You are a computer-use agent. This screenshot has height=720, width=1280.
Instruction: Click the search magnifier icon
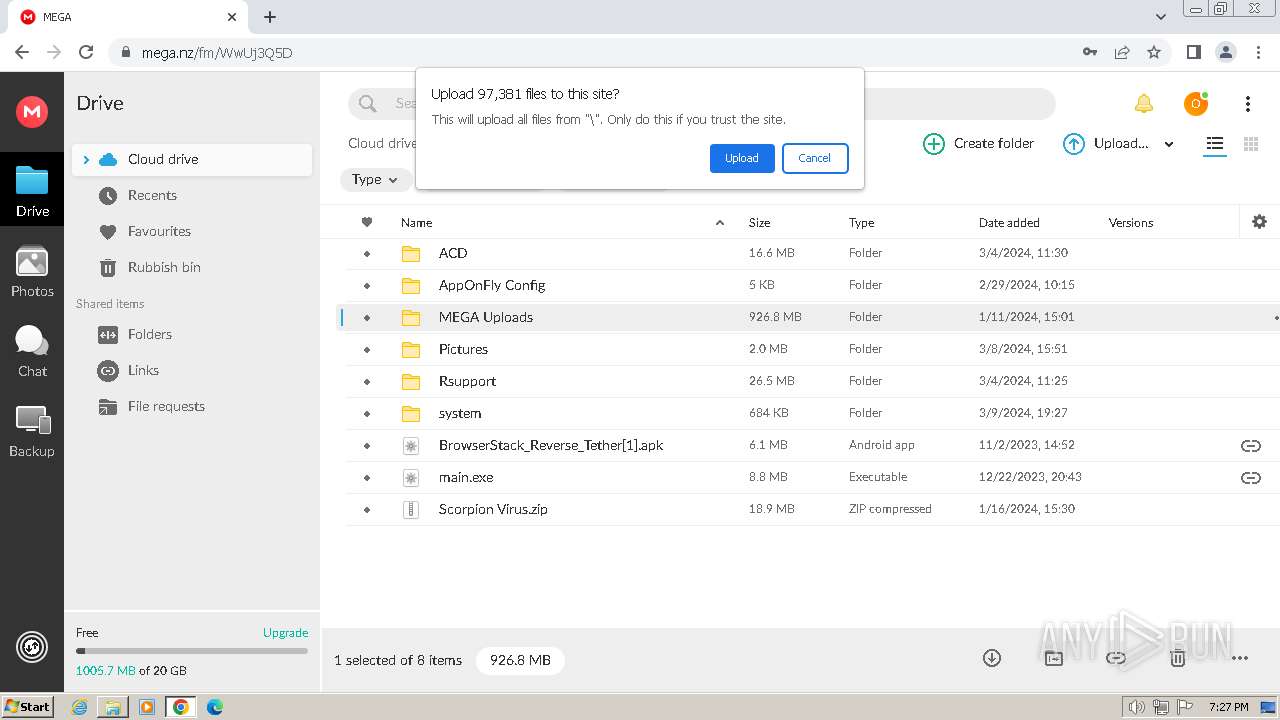tap(368, 104)
